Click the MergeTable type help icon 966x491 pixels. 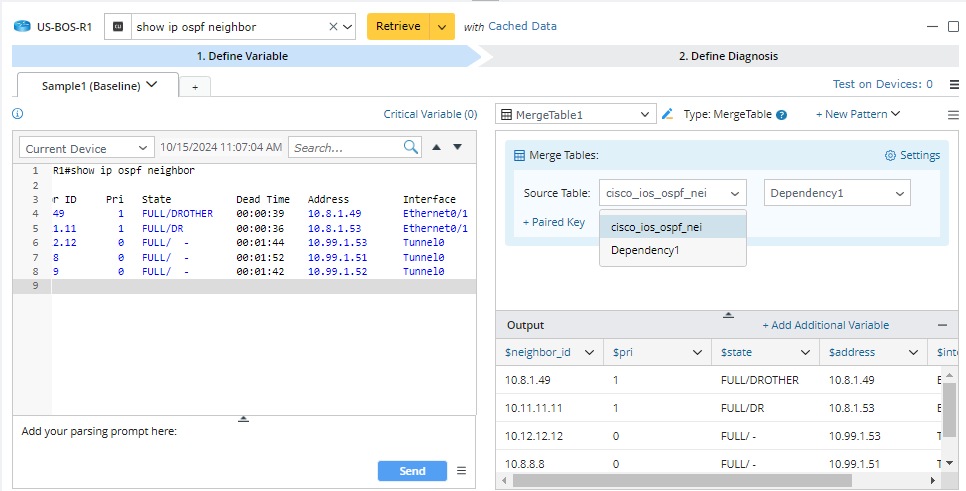coord(782,115)
